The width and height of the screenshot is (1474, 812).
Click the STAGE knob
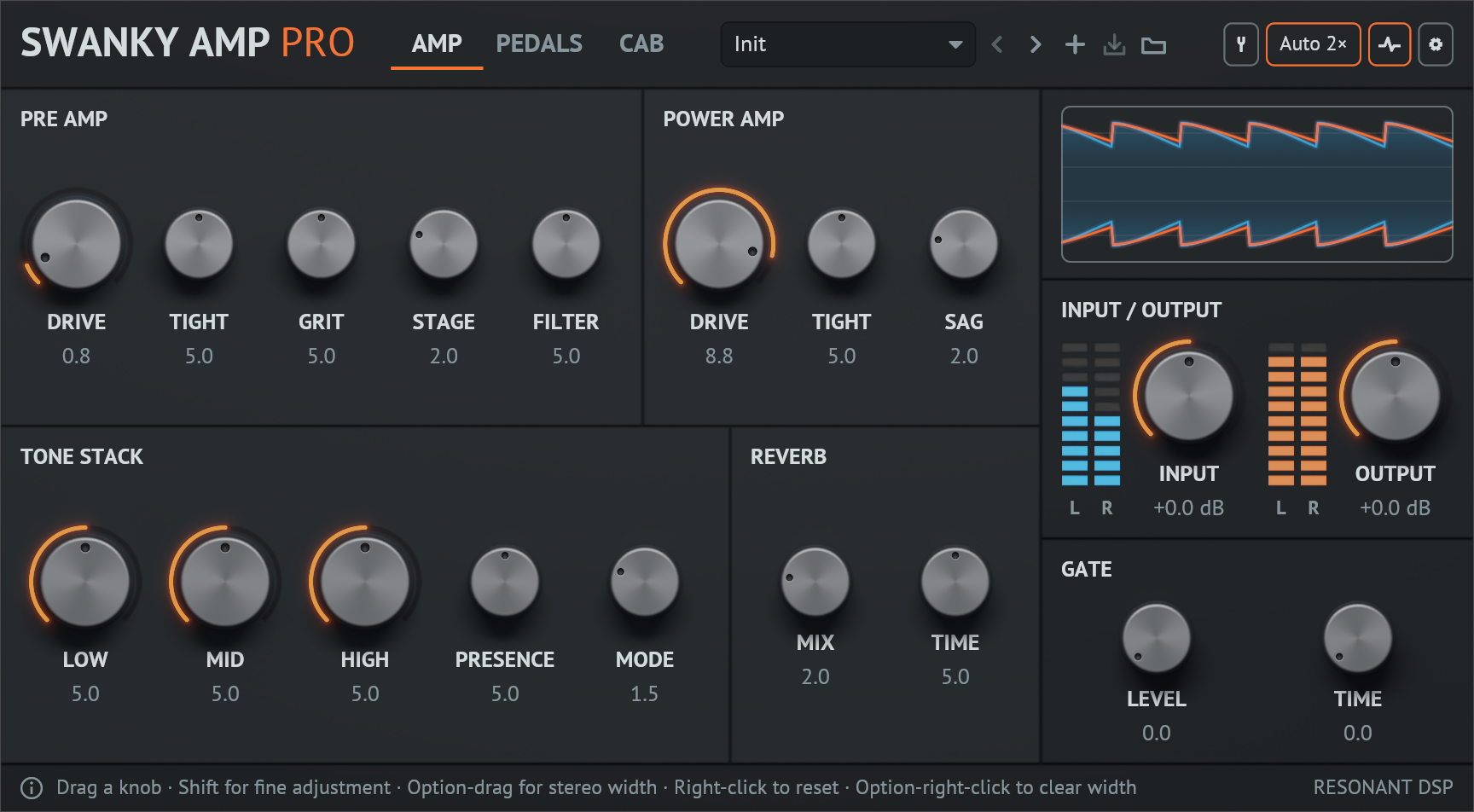point(444,244)
